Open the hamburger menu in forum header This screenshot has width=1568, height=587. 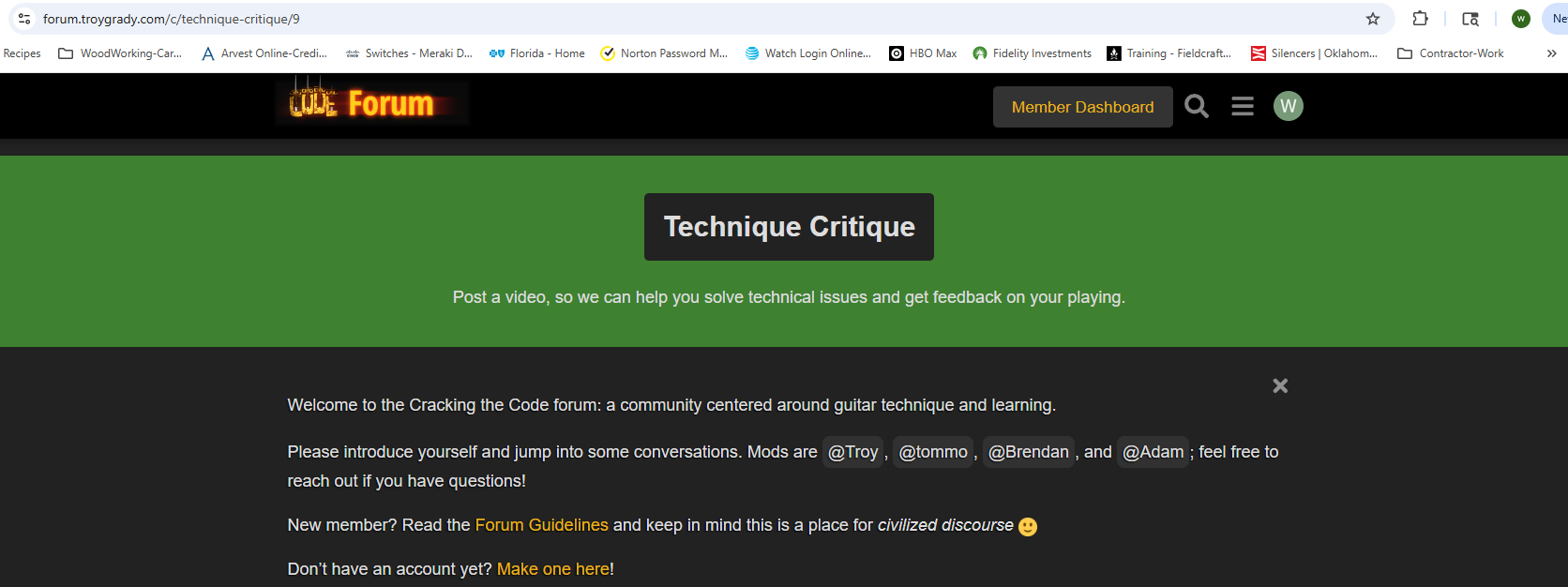1243,107
